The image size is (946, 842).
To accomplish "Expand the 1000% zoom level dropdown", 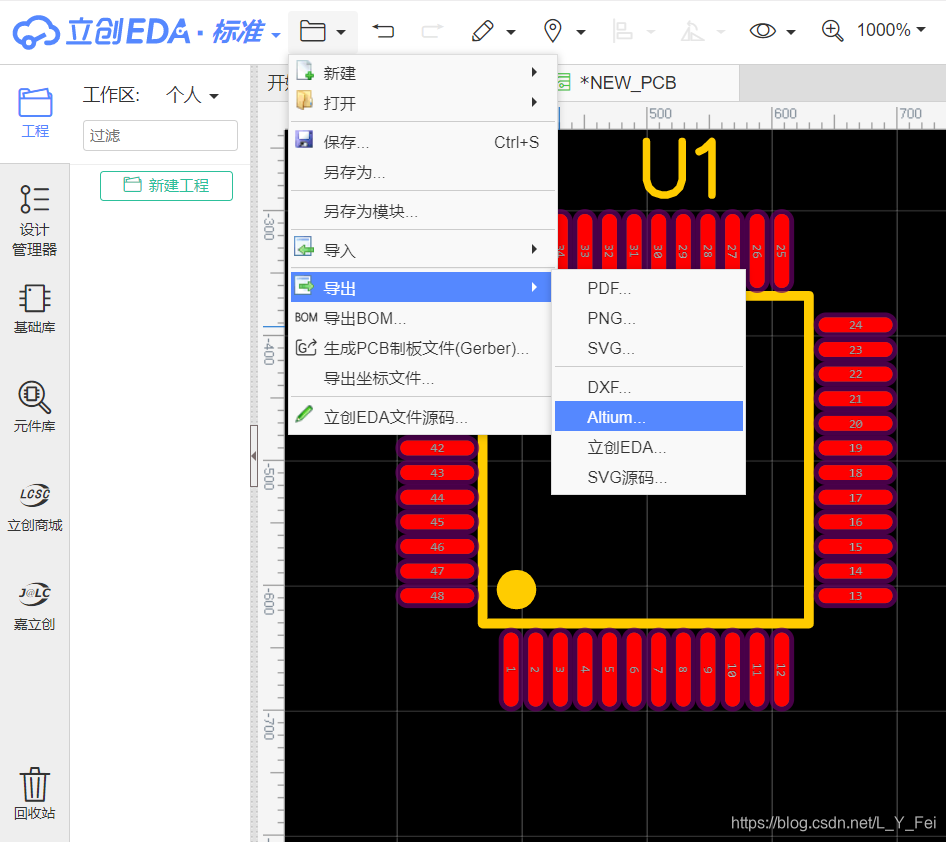I will pos(889,30).
